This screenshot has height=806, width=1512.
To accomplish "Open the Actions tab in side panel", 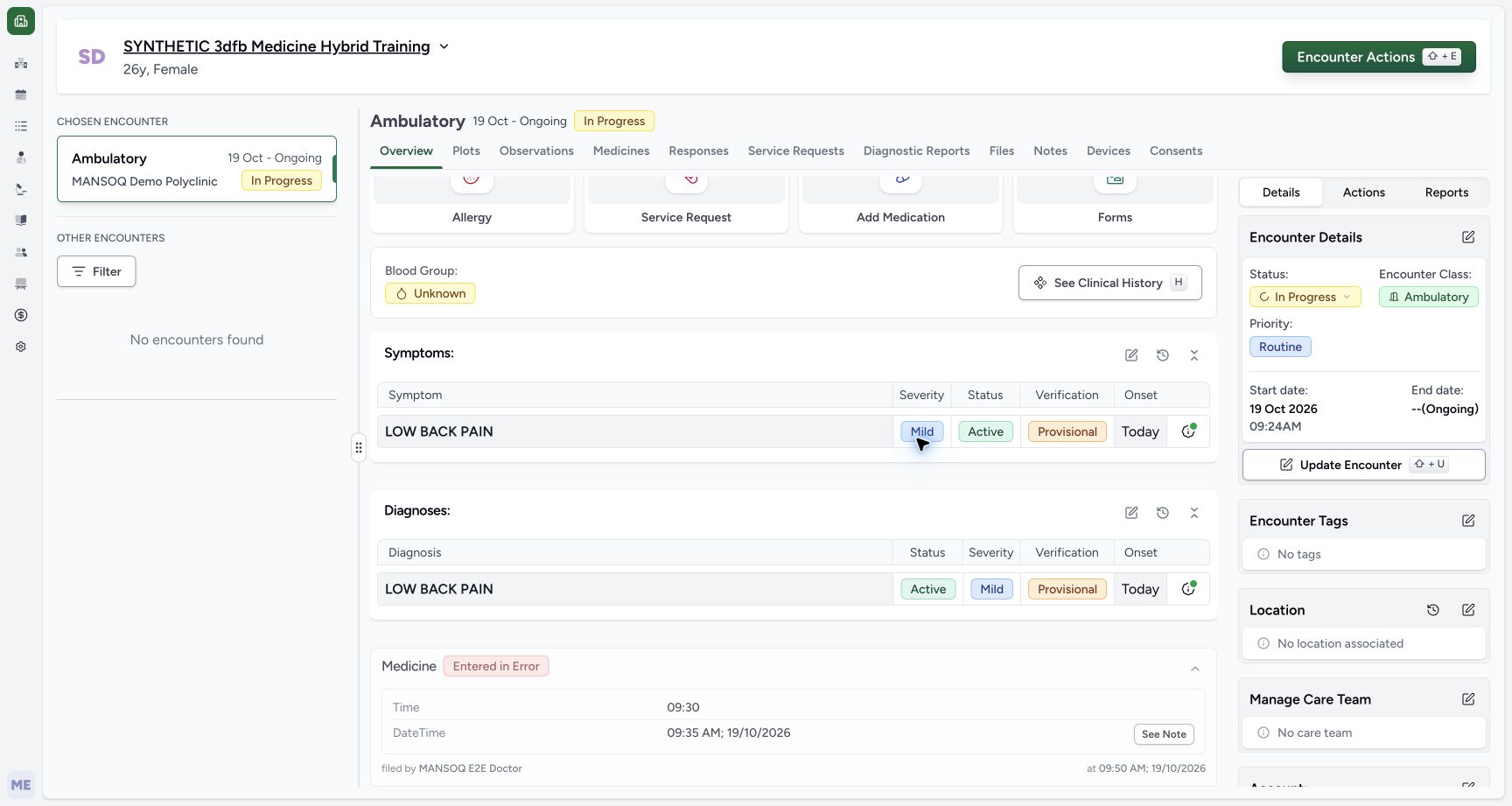I will (1364, 193).
